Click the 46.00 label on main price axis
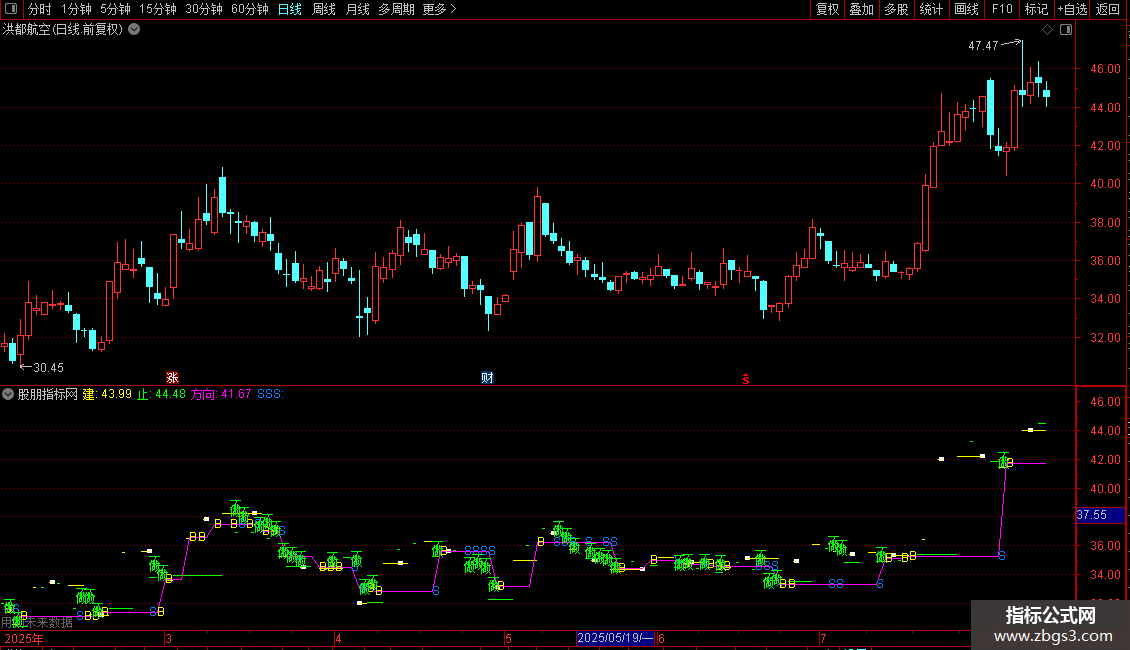 coord(1105,68)
